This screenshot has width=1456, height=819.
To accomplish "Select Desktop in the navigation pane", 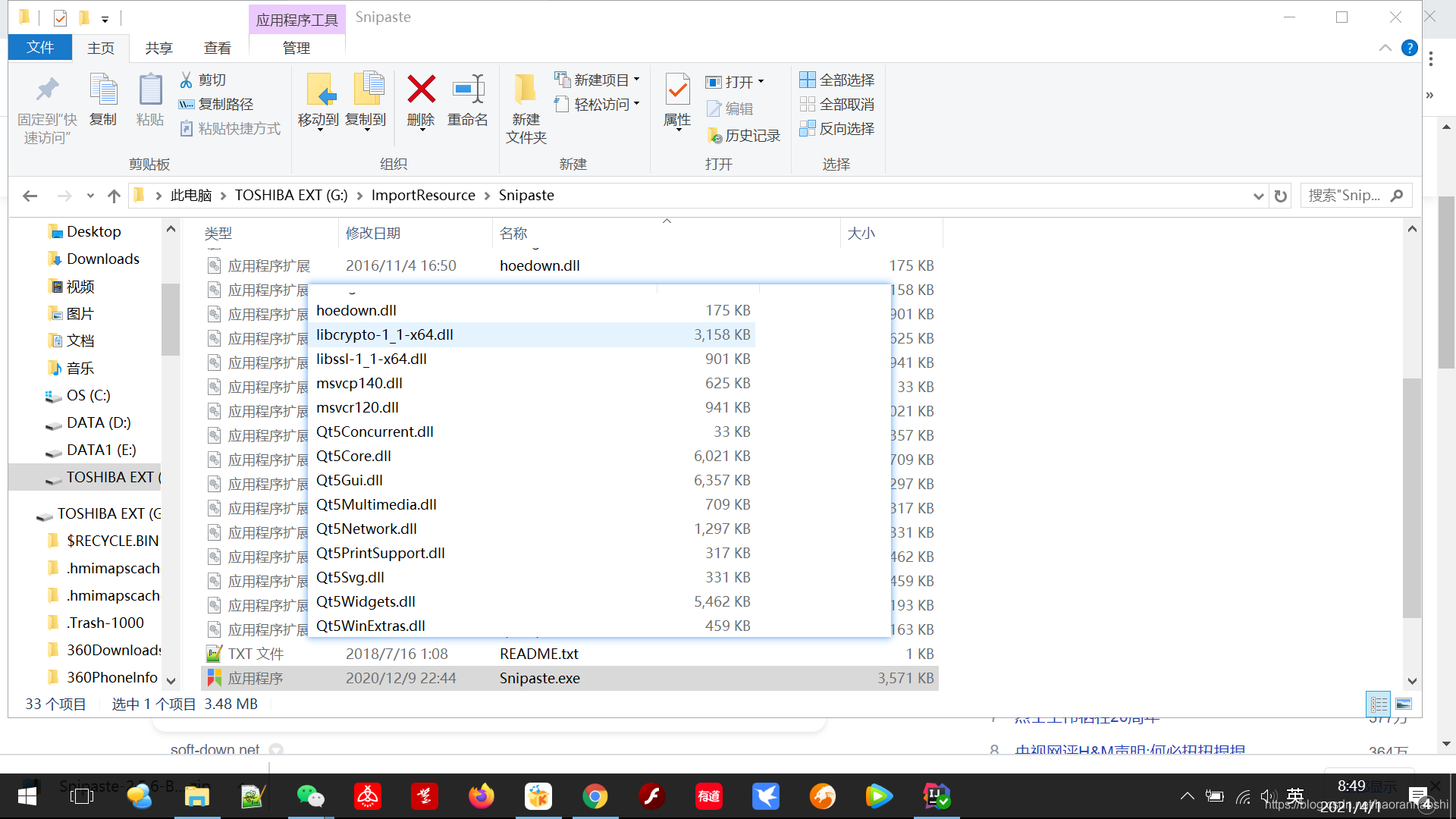I will tap(93, 231).
